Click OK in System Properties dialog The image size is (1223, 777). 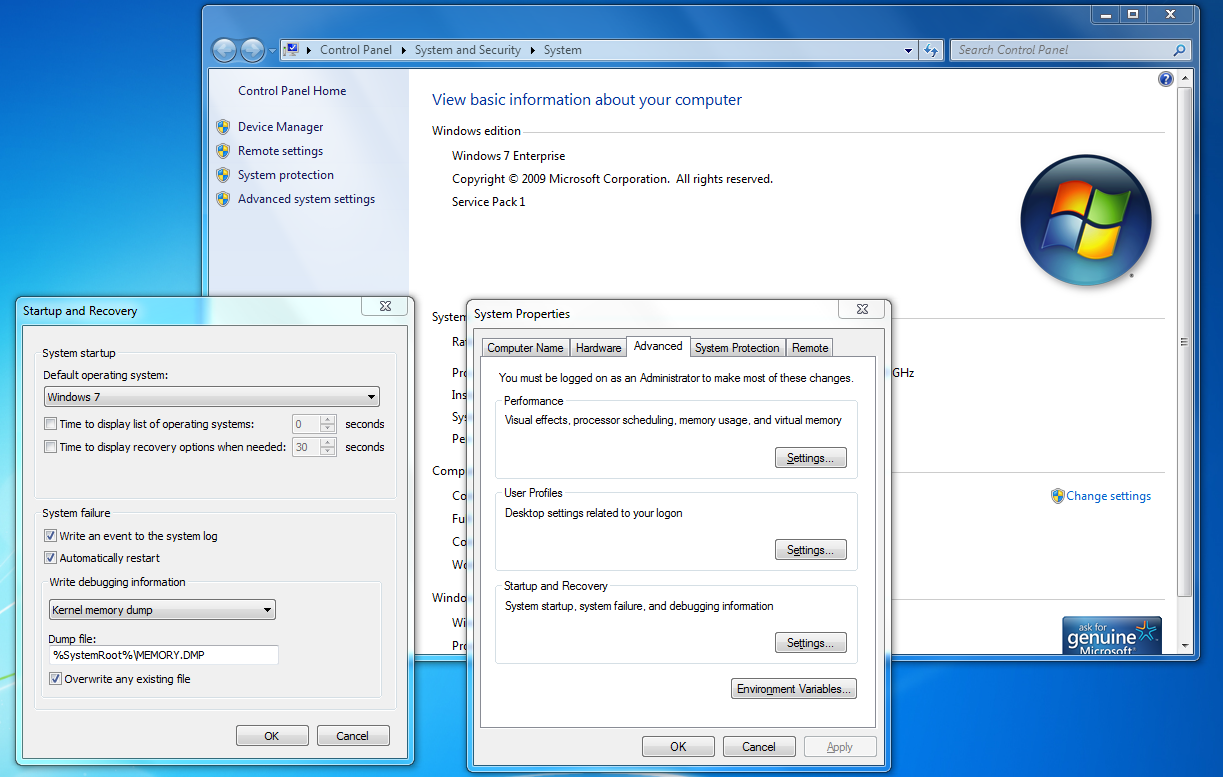(x=678, y=747)
